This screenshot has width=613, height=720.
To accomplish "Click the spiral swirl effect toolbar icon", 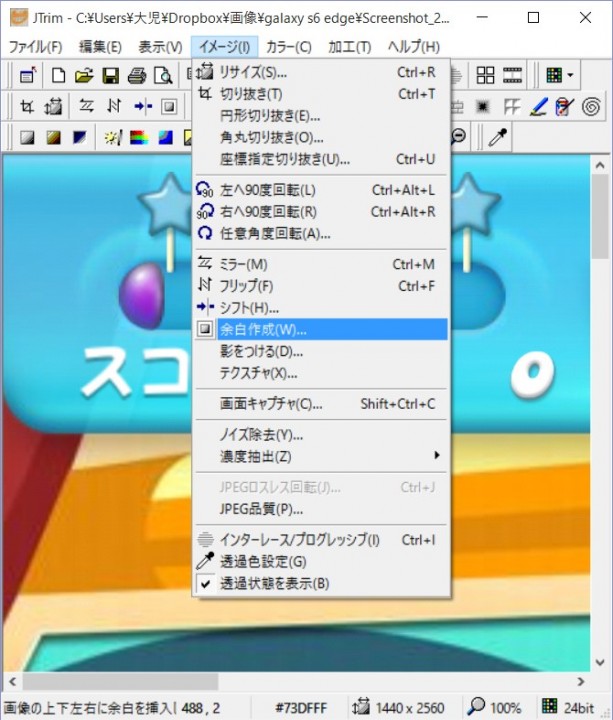I will point(591,107).
